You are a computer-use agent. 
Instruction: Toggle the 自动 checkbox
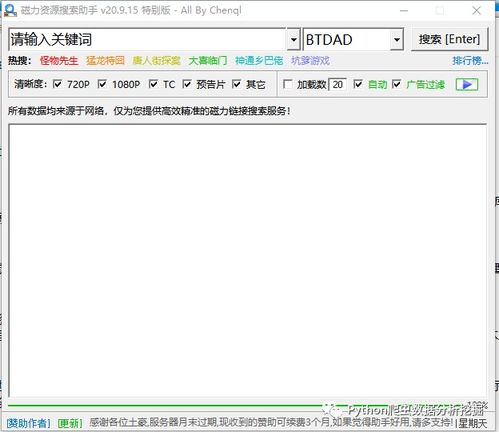[358, 84]
